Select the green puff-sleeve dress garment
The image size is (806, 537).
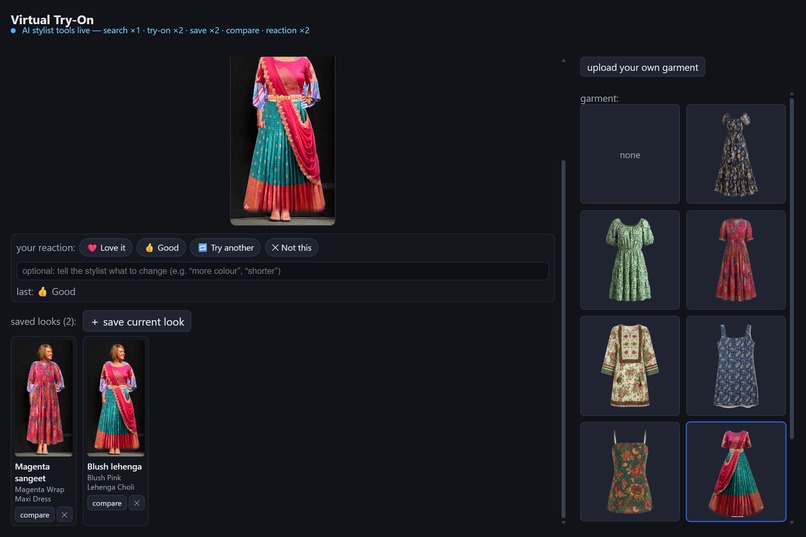[x=630, y=260]
